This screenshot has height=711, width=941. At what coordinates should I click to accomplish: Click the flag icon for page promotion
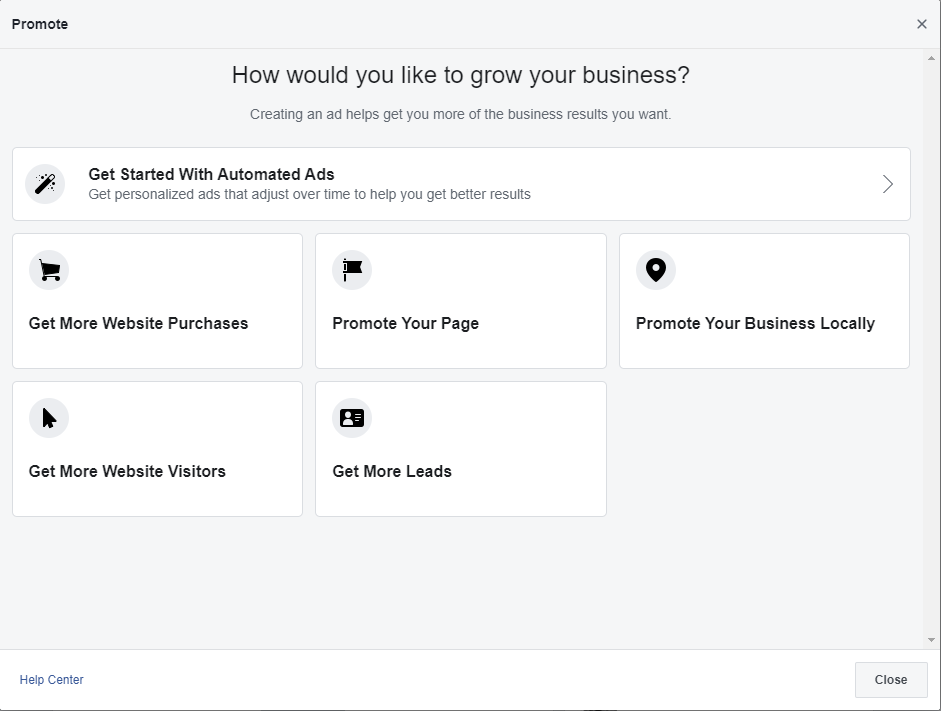point(352,270)
